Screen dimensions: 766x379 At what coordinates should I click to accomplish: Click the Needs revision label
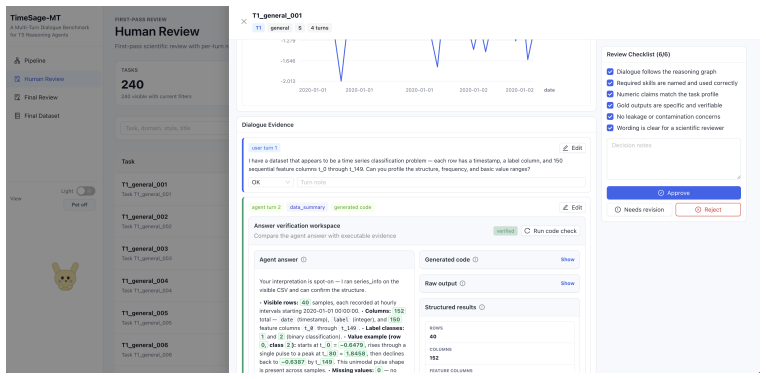click(x=644, y=210)
